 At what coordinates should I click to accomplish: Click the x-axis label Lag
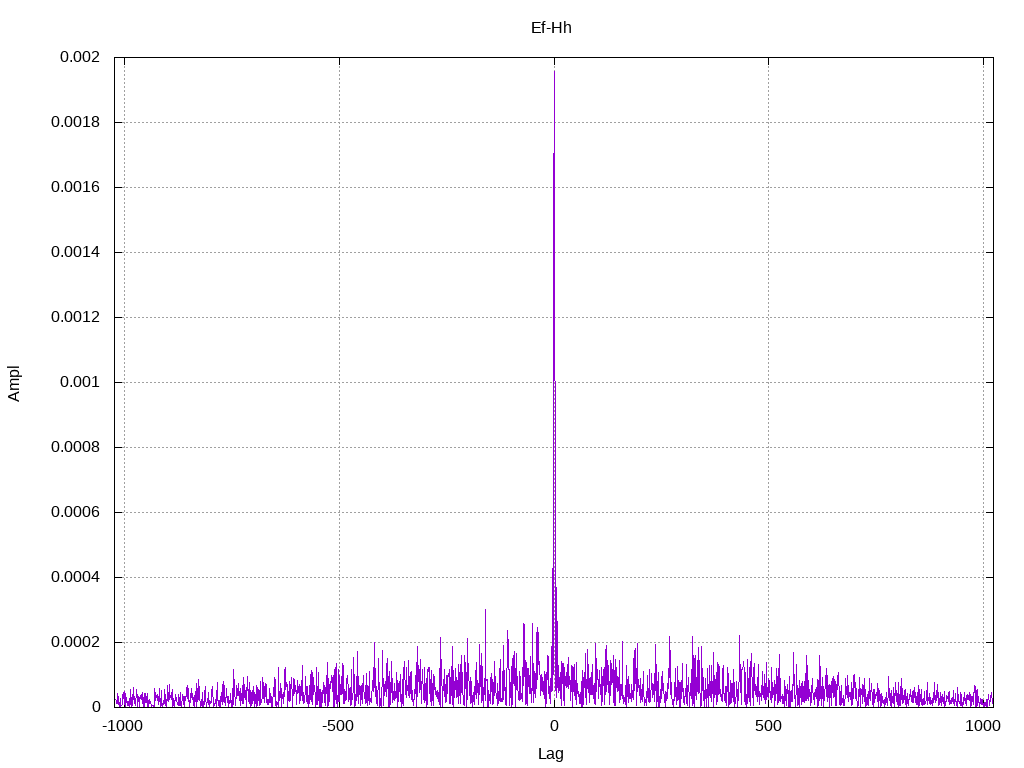coord(551,754)
